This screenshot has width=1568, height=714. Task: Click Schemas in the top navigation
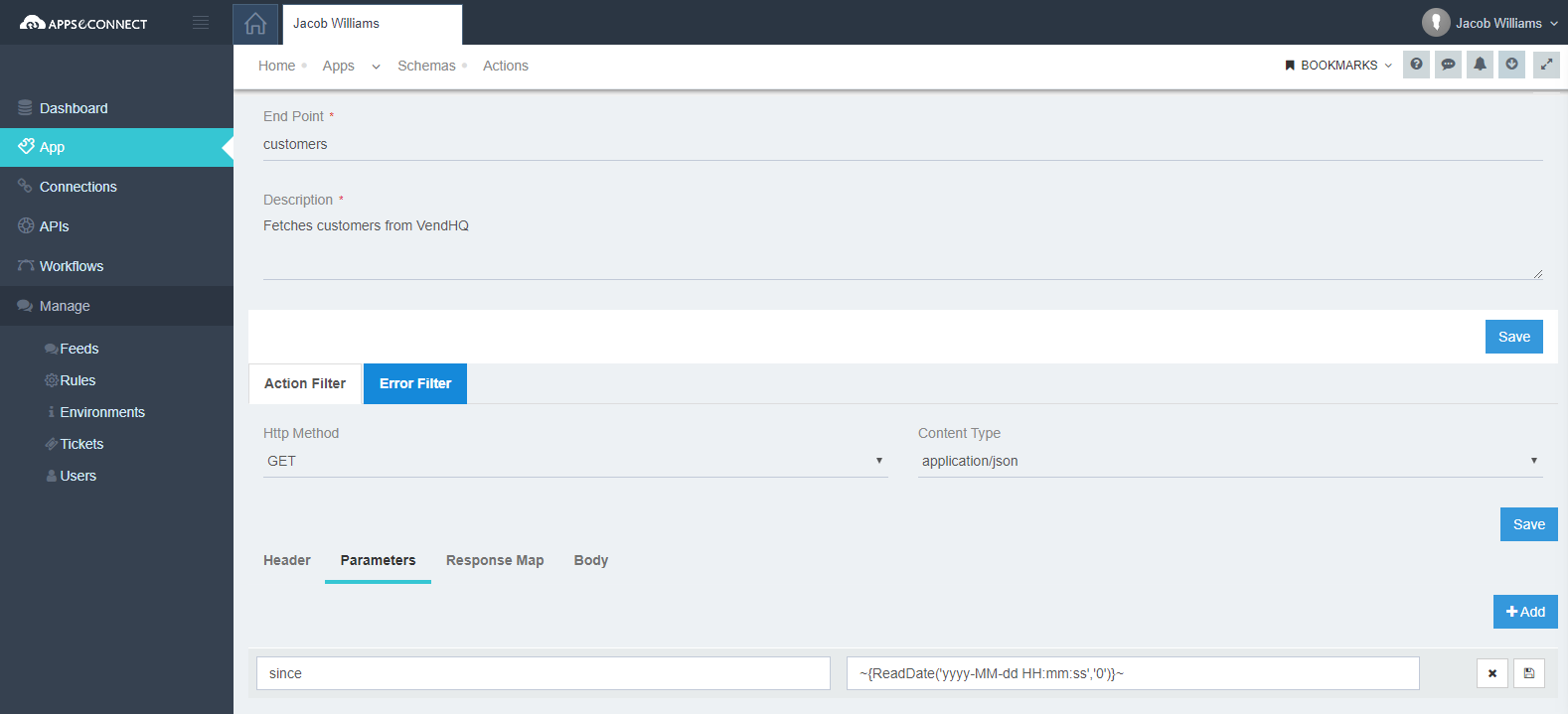point(426,66)
